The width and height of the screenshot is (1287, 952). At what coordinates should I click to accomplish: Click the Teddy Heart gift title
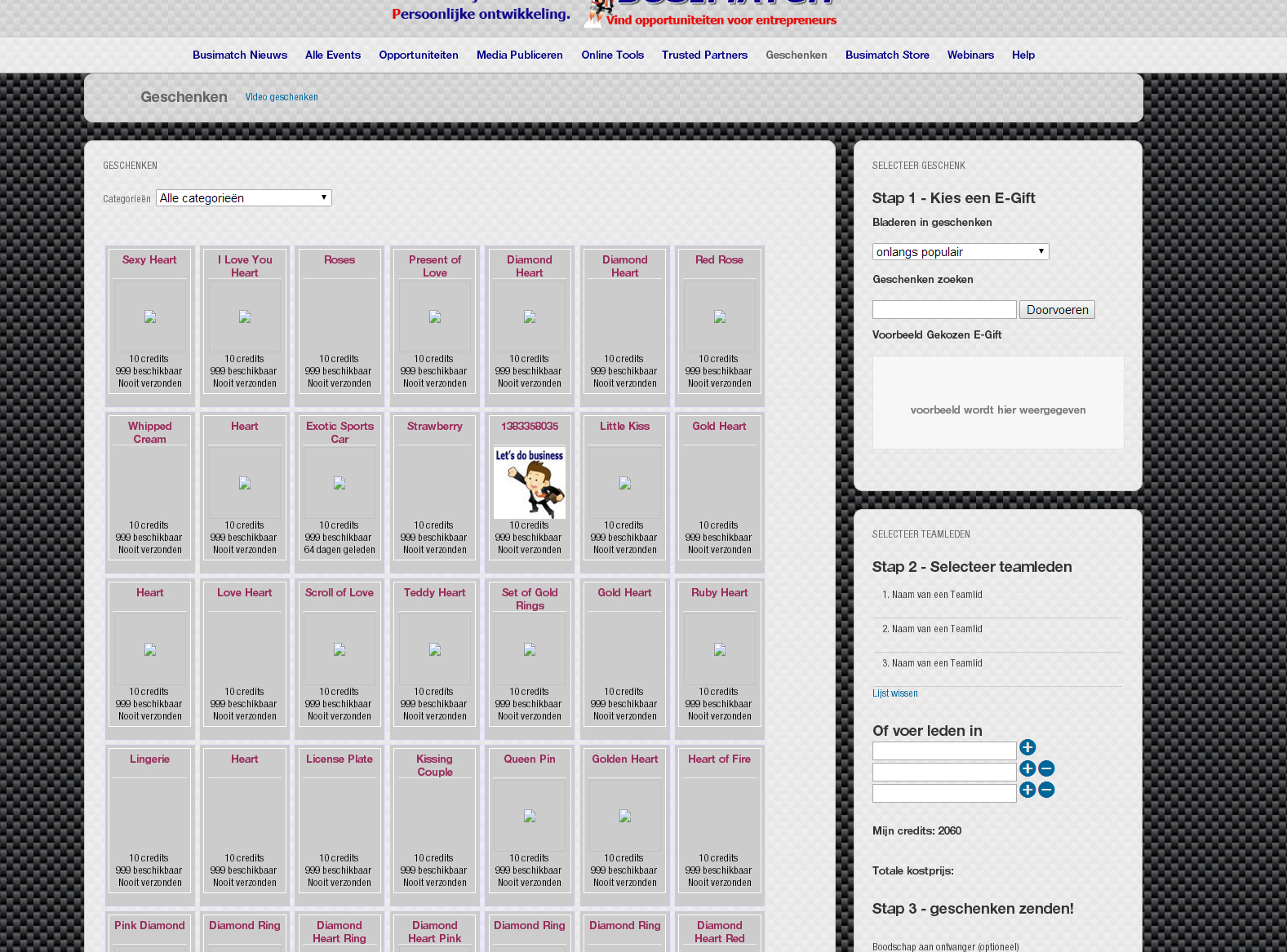click(434, 593)
